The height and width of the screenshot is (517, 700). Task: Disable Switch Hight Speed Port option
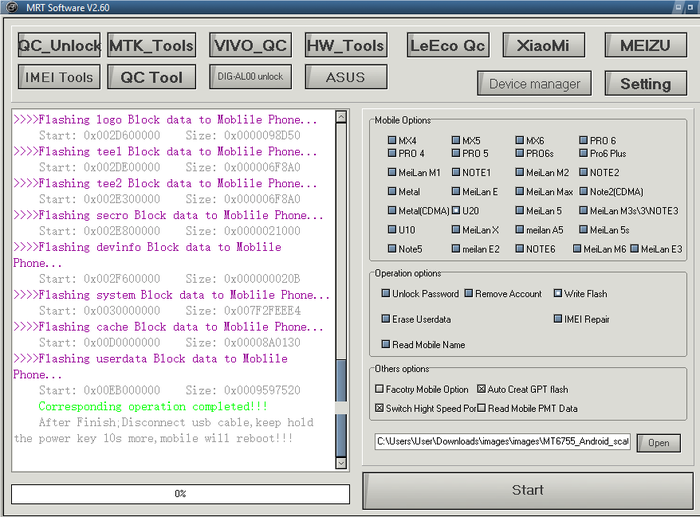(379, 408)
